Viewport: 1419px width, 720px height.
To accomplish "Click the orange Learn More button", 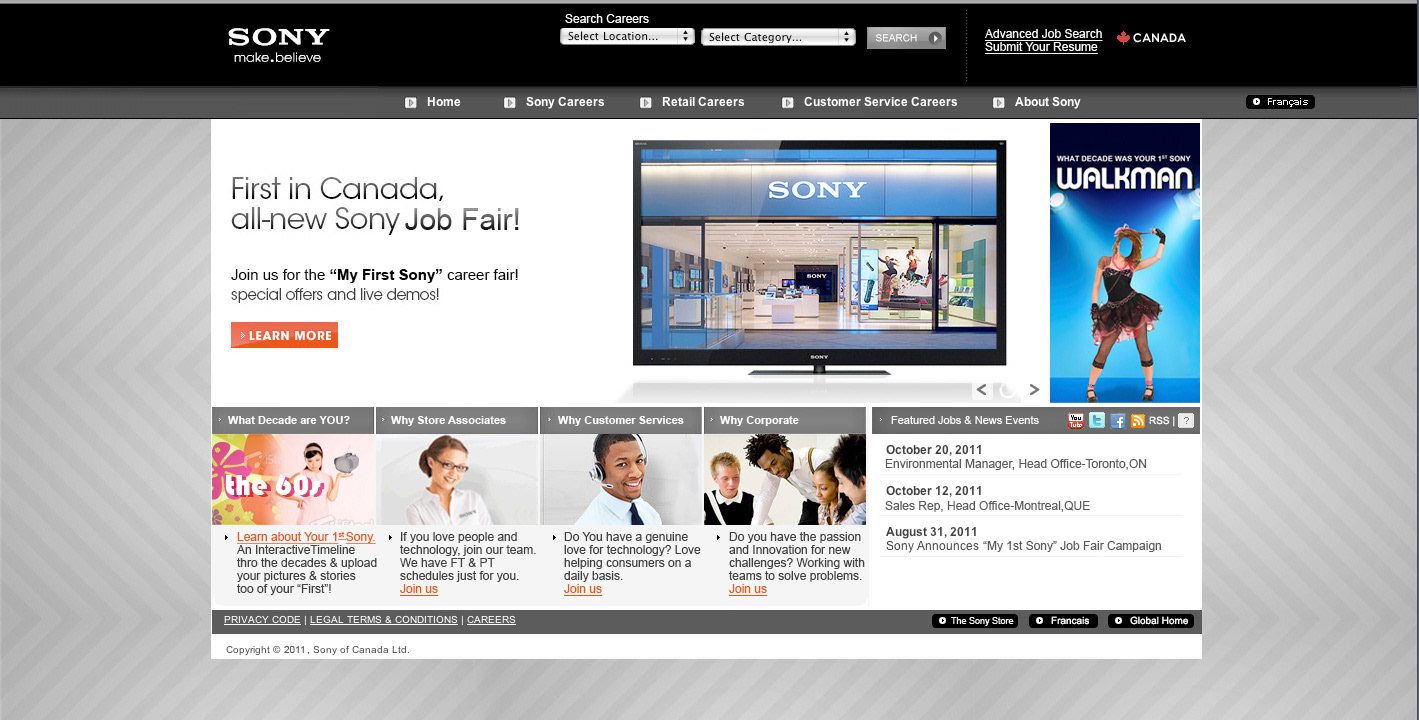I will click(x=284, y=335).
